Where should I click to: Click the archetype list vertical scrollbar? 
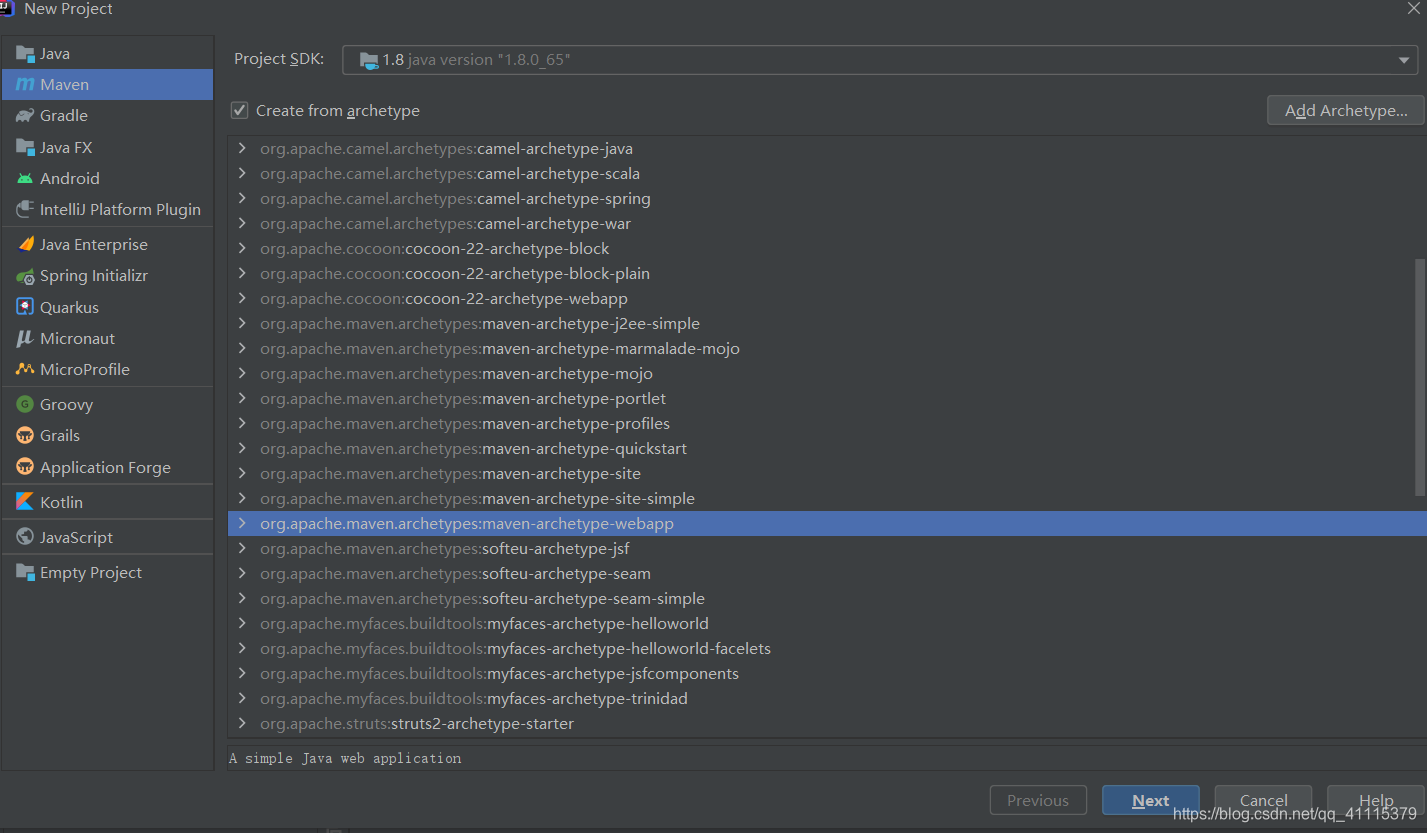(1420, 376)
